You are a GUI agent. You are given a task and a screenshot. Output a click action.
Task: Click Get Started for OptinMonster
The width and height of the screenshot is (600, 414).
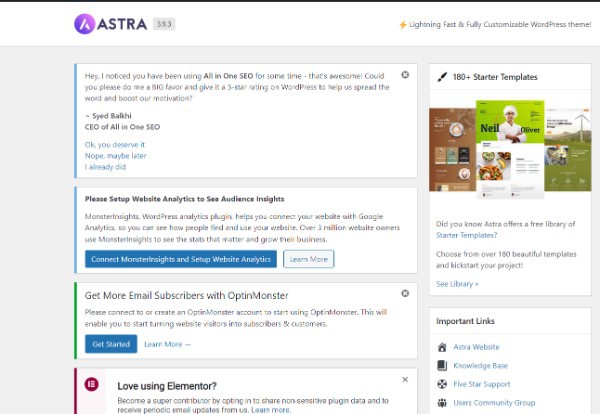click(111, 344)
